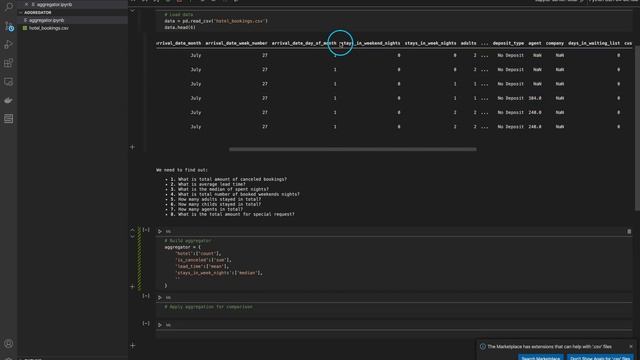Click the 'We need to find out:' markdown text

point(182,170)
